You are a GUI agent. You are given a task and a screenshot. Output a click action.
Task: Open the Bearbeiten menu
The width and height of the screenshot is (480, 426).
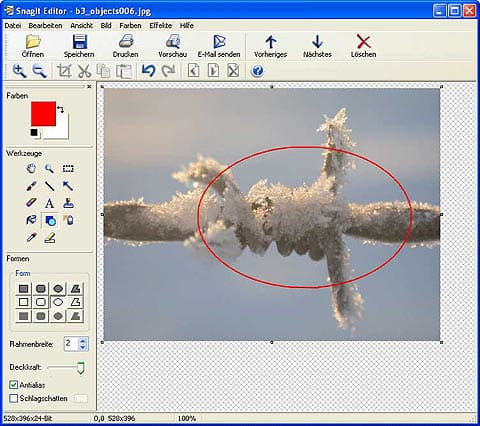point(45,26)
